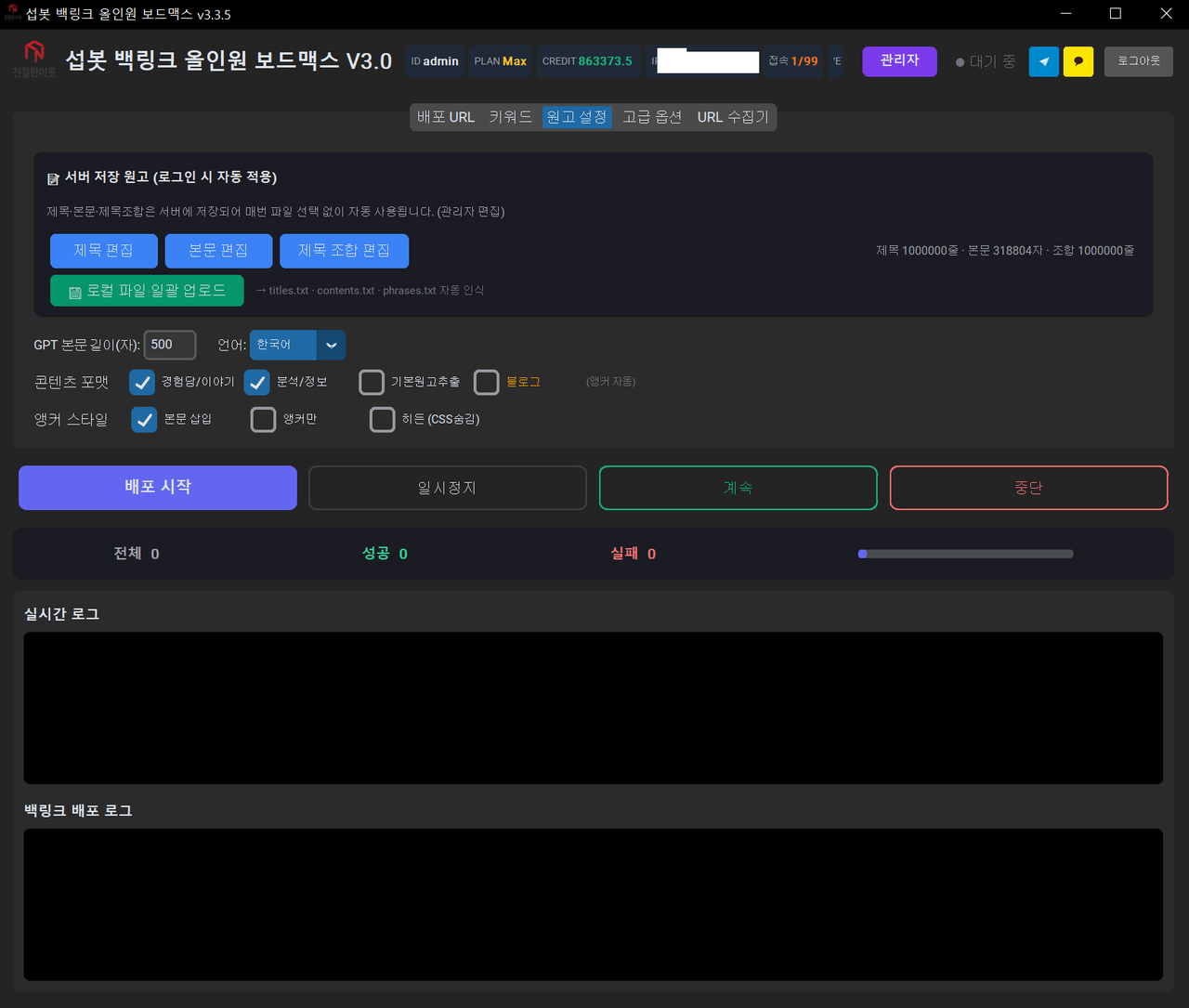Click the 배포 시작 button

(158, 488)
